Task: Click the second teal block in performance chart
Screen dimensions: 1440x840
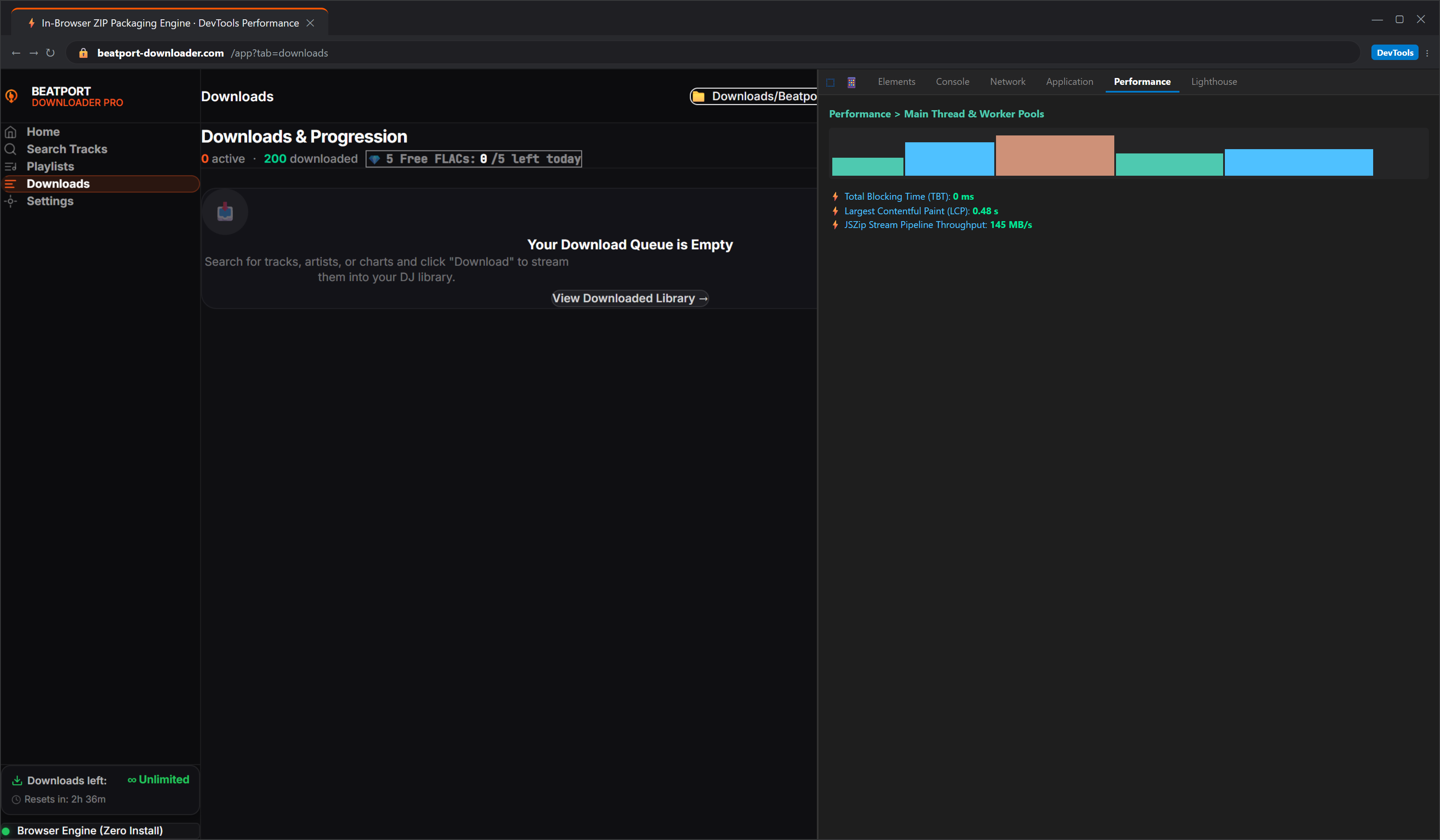Action: 1169,165
